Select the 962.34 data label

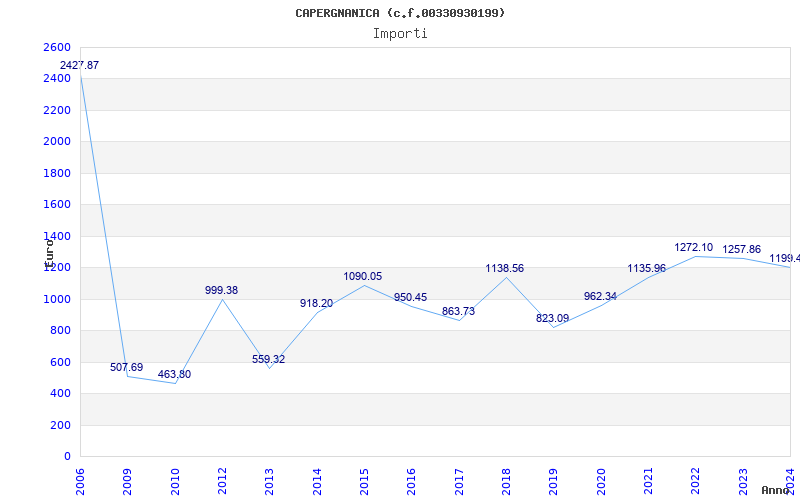pos(600,296)
